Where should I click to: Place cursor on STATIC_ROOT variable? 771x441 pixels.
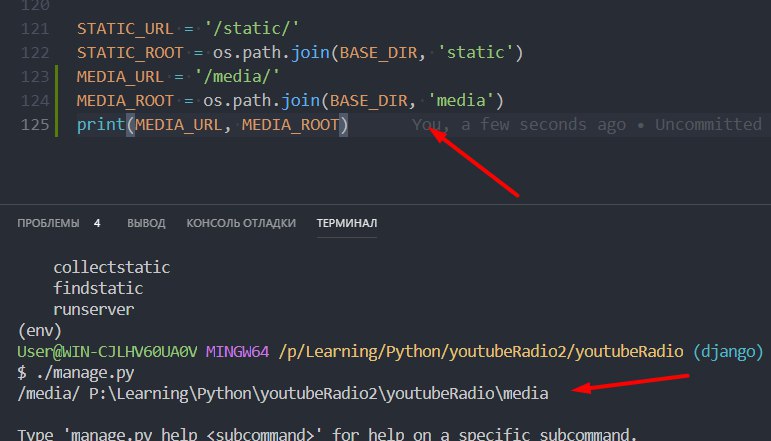coord(130,53)
